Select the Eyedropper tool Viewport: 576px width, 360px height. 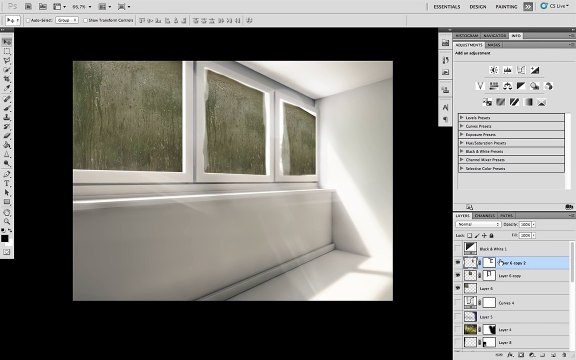coord(7,88)
